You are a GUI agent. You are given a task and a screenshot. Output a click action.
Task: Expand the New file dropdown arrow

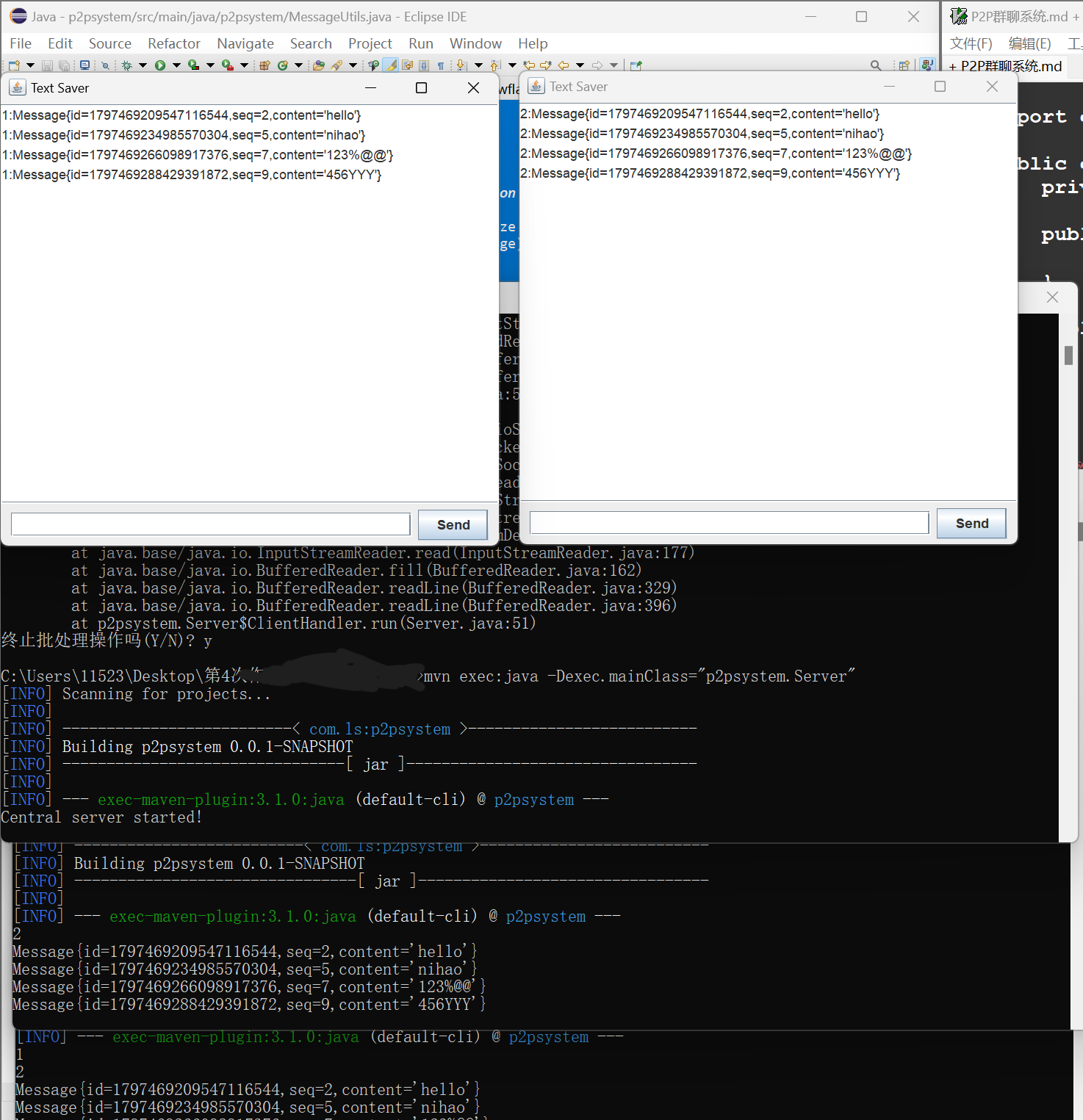click(x=30, y=65)
